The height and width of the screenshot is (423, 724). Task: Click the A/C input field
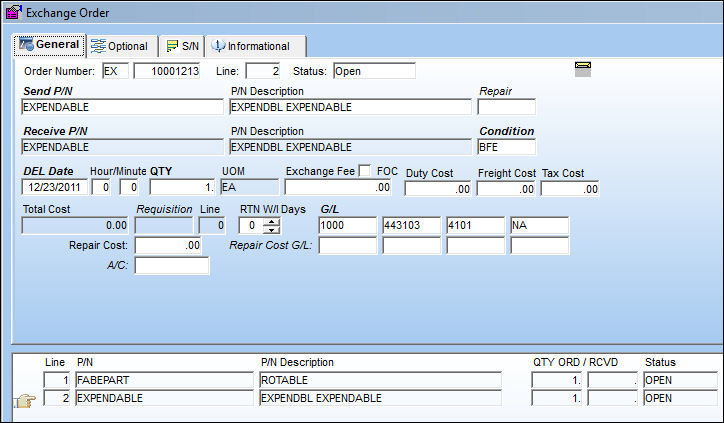tap(172, 266)
